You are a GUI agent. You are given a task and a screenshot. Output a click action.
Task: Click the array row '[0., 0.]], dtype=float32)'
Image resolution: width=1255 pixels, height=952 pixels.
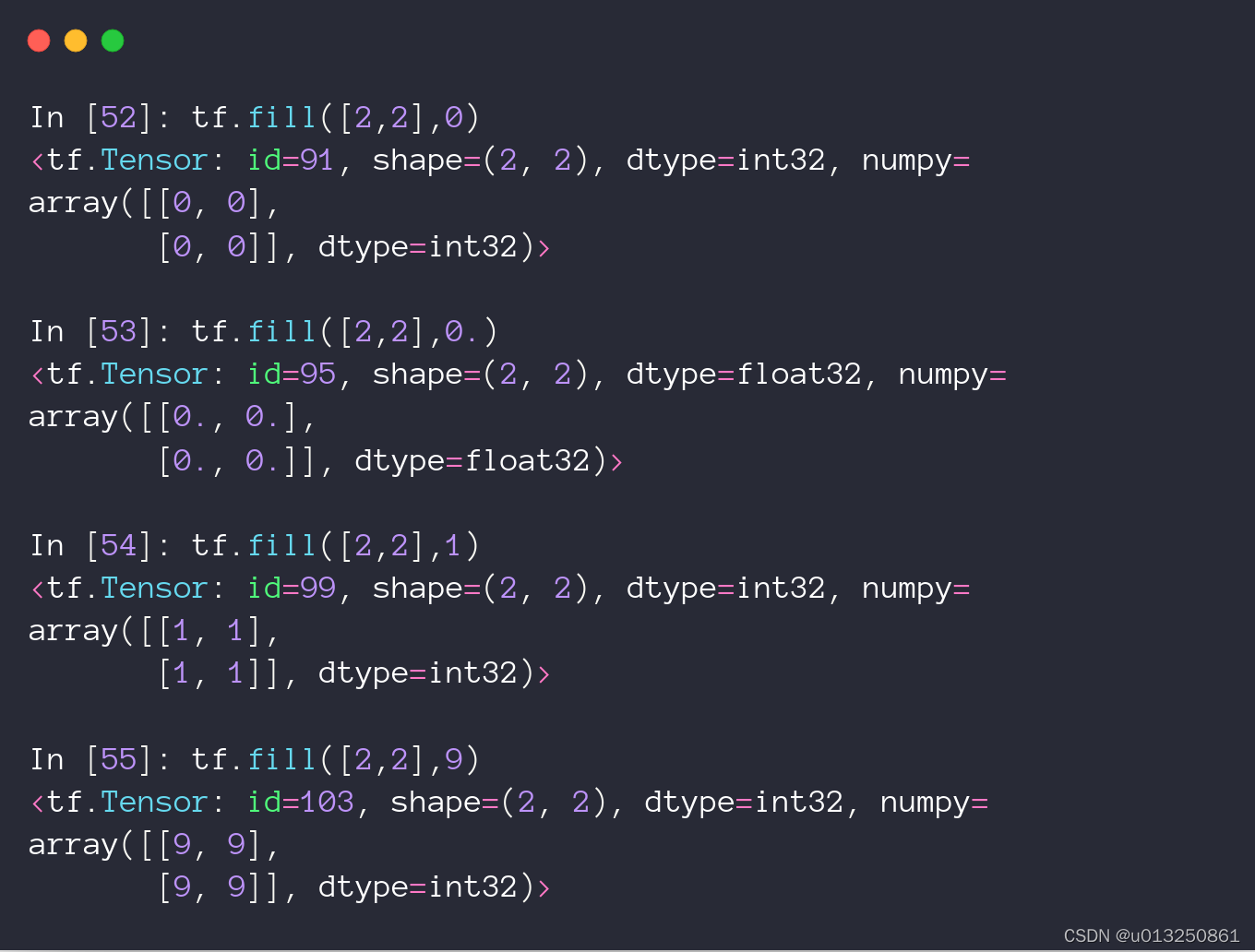(x=390, y=460)
